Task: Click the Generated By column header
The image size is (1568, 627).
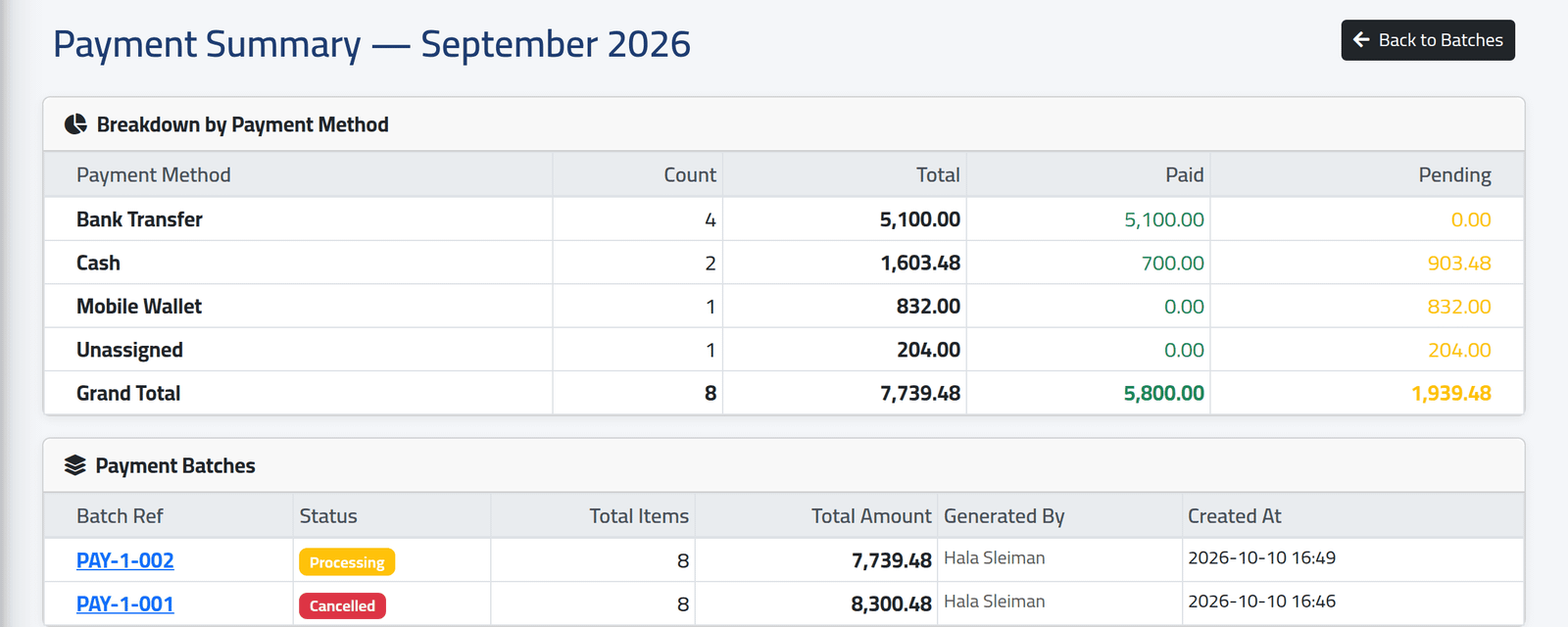Action: (x=1004, y=516)
